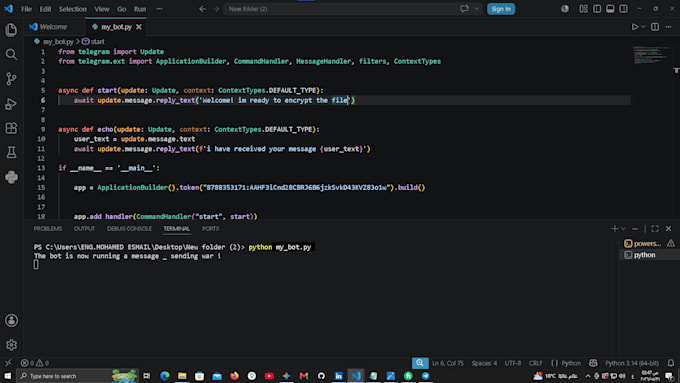Viewport: 680px width, 383px height.
Task: Open the new terminal launch profile dropdown
Action: click(x=623, y=229)
